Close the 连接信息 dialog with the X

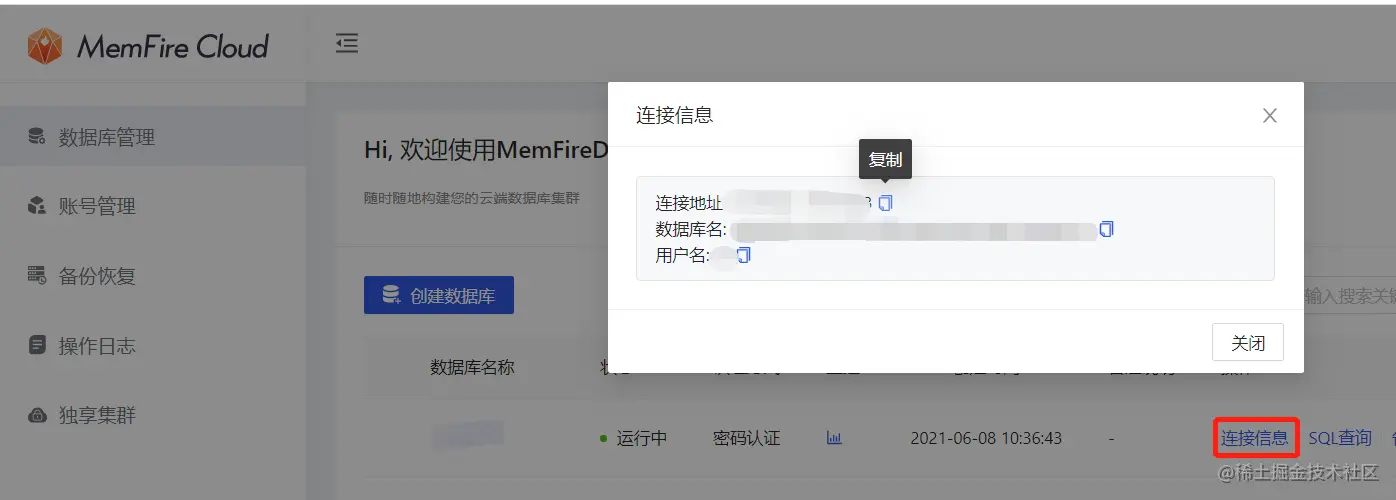coord(1270,115)
